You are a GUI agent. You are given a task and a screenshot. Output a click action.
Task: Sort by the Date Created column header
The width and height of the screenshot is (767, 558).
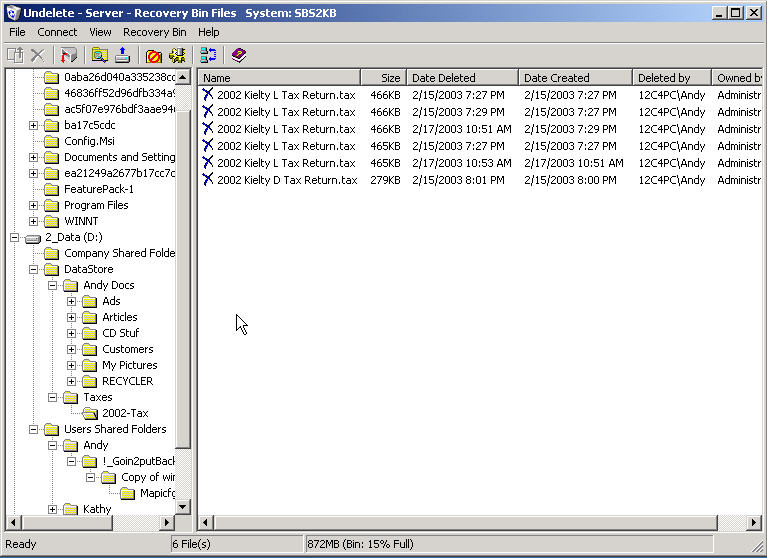click(575, 78)
